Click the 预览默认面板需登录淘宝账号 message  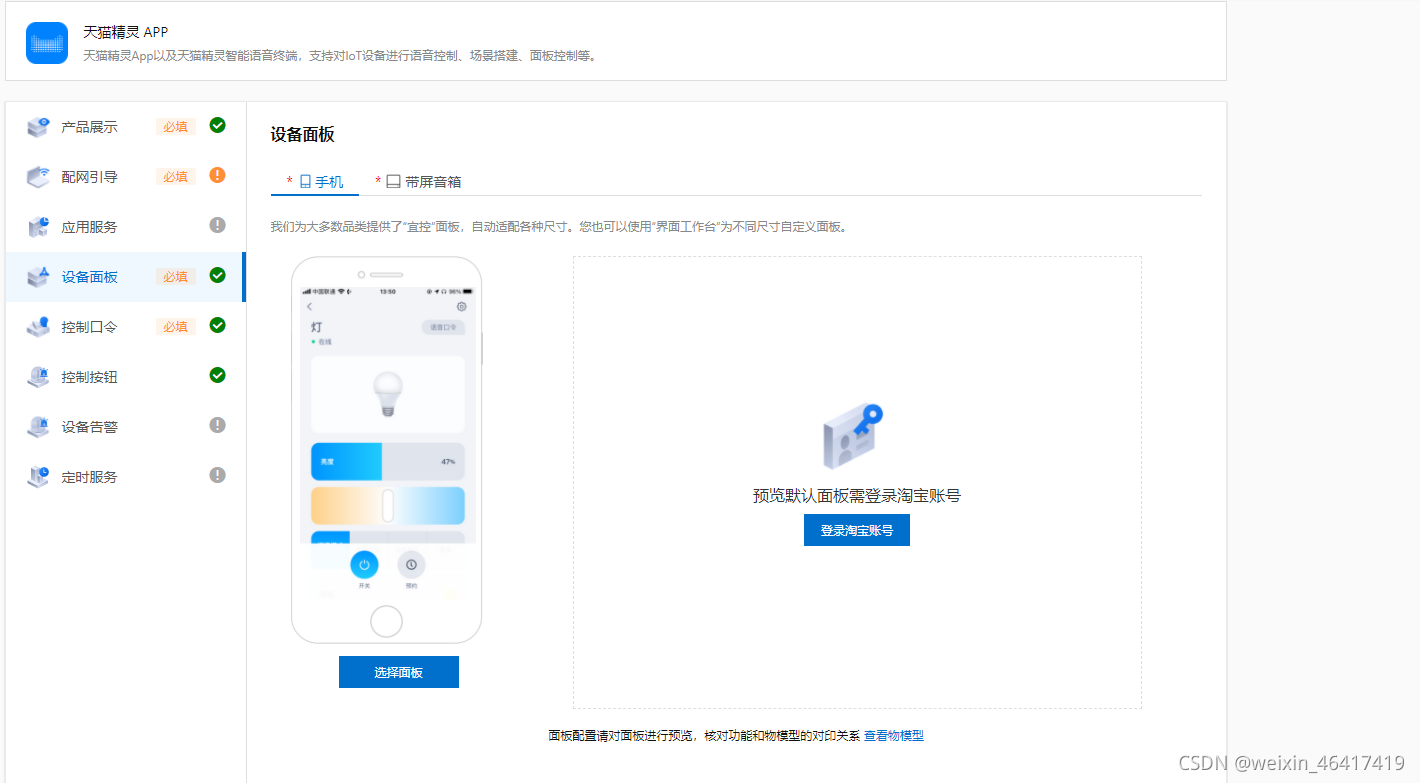857,495
